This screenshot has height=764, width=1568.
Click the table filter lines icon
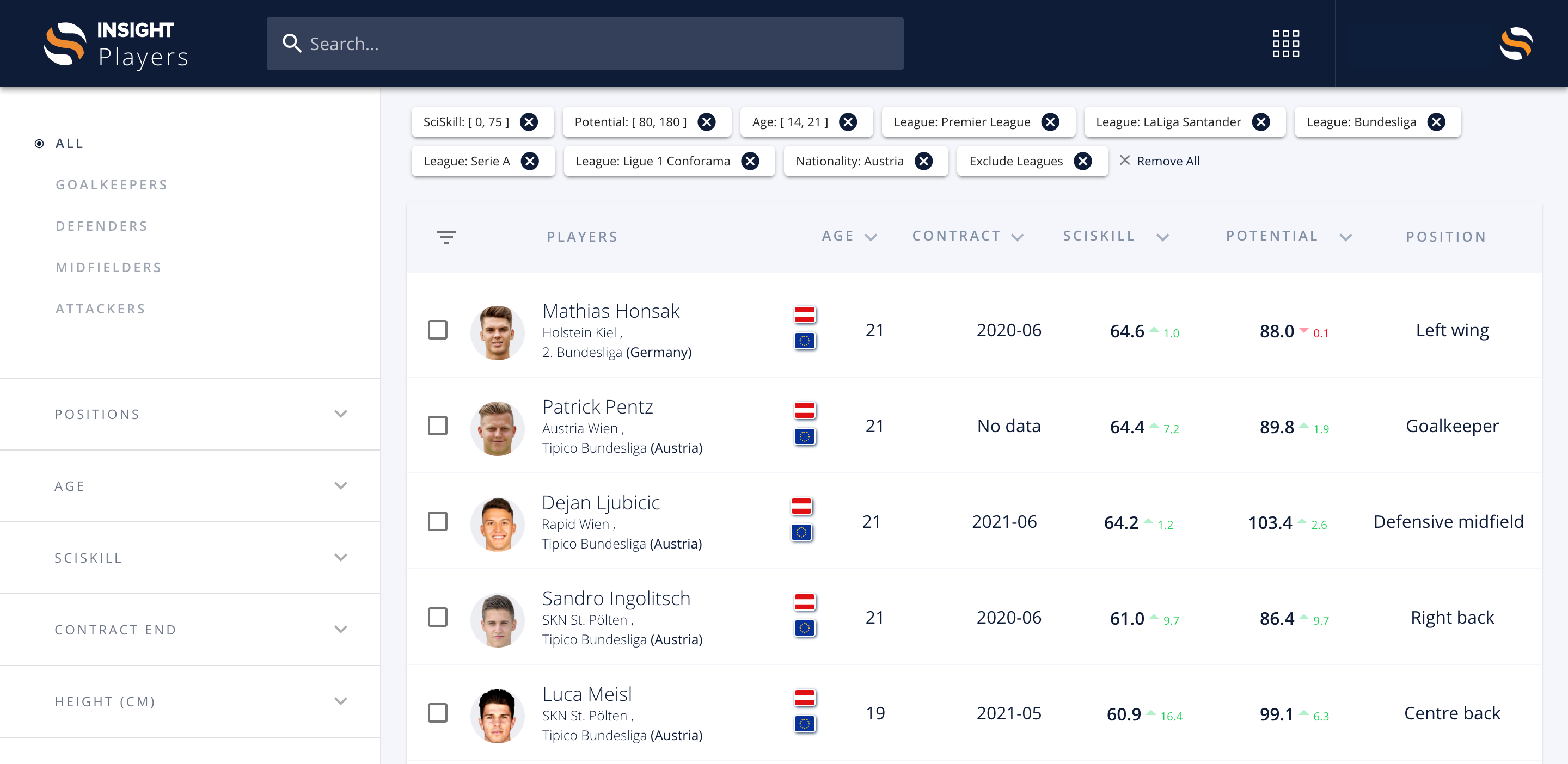click(x=446, y=237)
